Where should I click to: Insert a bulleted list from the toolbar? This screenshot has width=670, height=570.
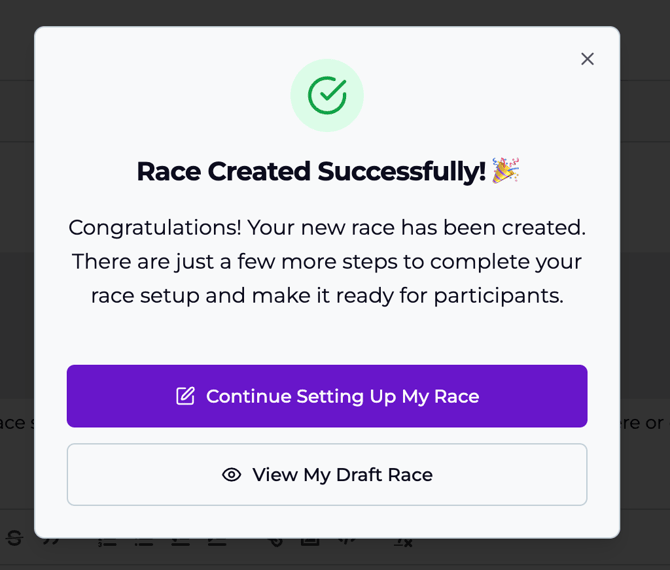pos(144,541)
